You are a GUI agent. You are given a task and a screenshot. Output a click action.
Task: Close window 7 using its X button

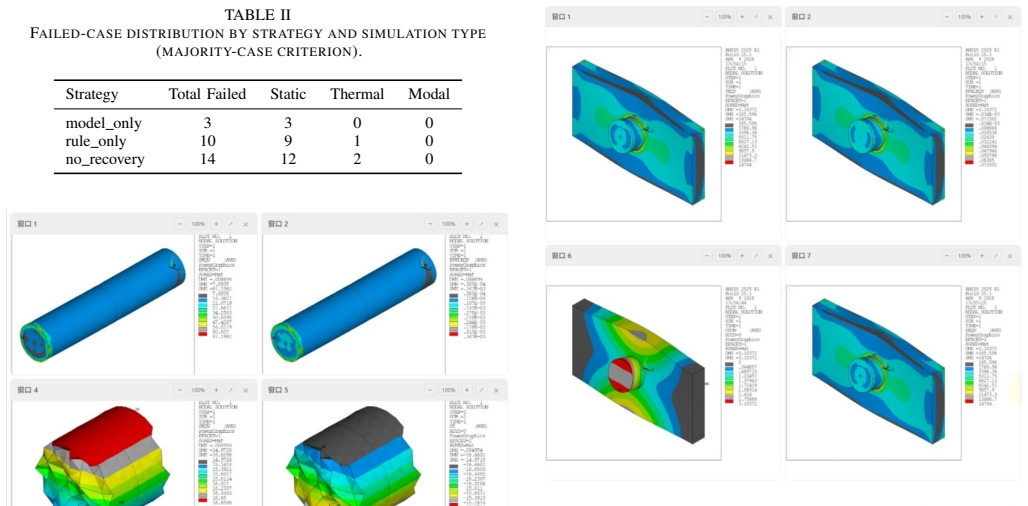point(1010,256)
